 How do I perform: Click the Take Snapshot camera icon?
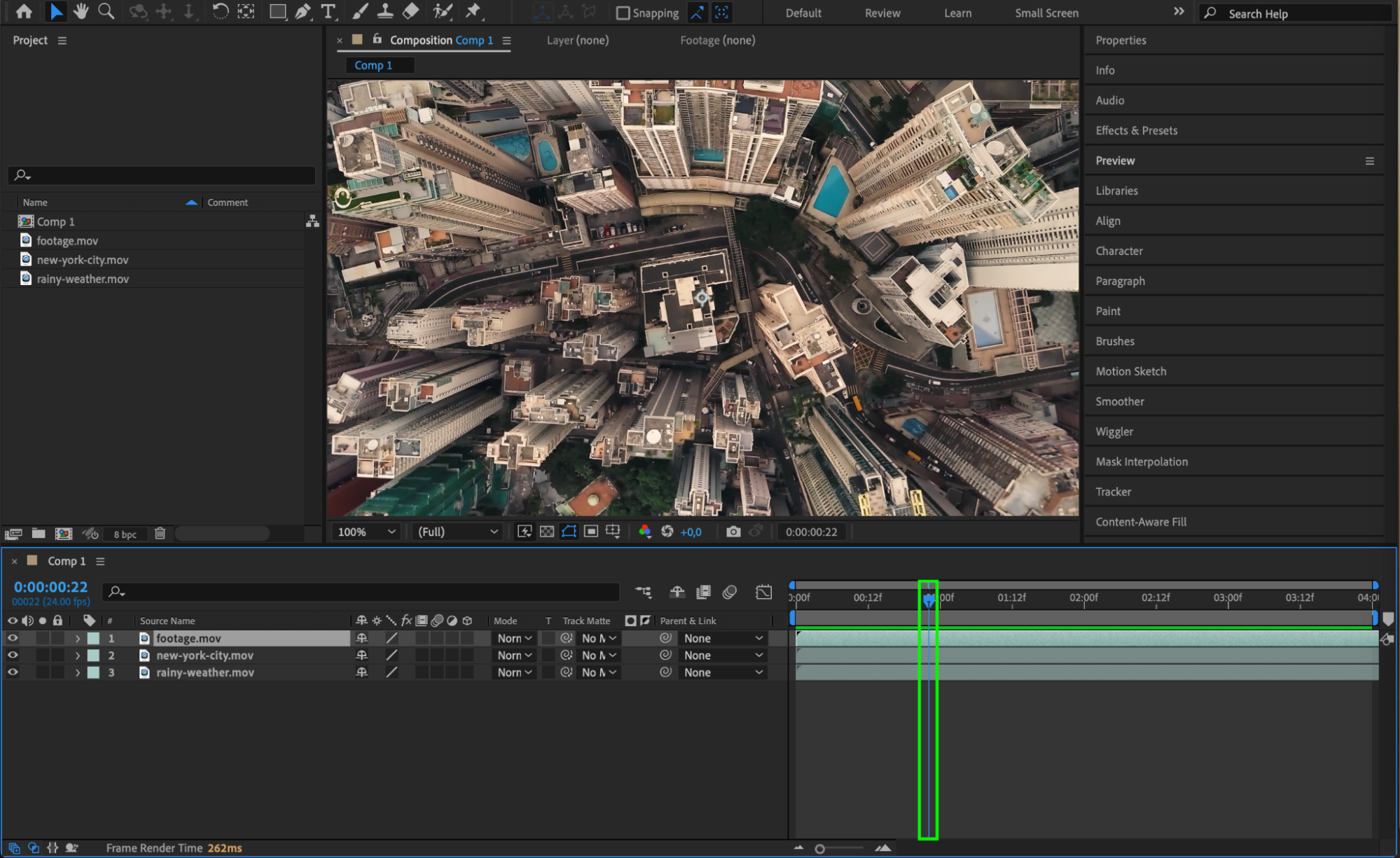point(733,532)
